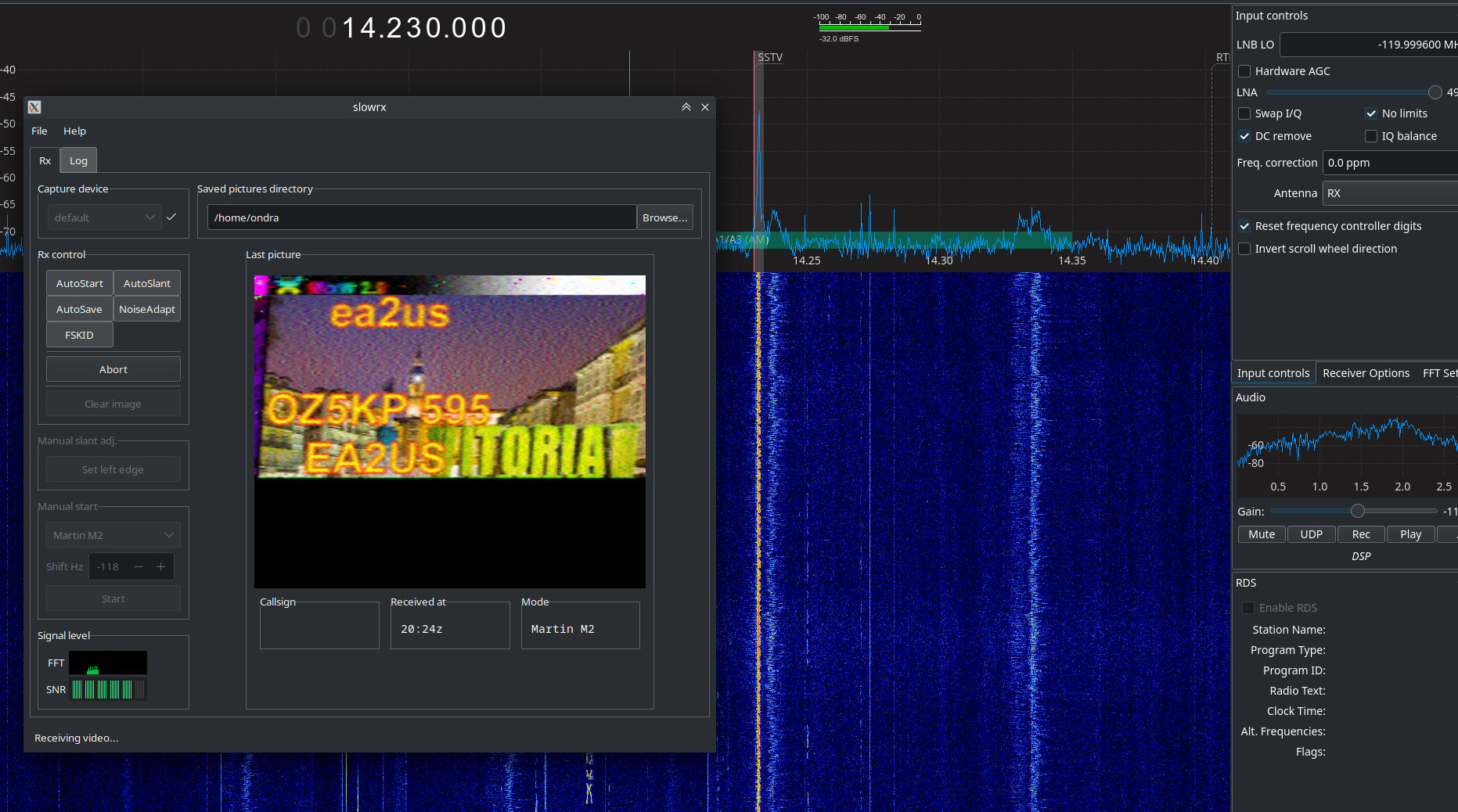The image size is (1458, 812).
Task: Uncheck the DC remove option
Action: (1244, 136)
